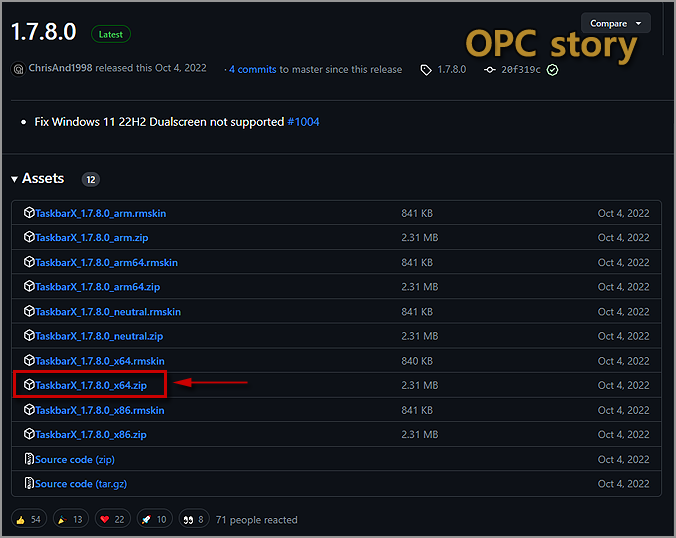Screen dimensions: 676x538
Task: Click ChrisAnd1998 avatar icon
Action: (19, 69)
